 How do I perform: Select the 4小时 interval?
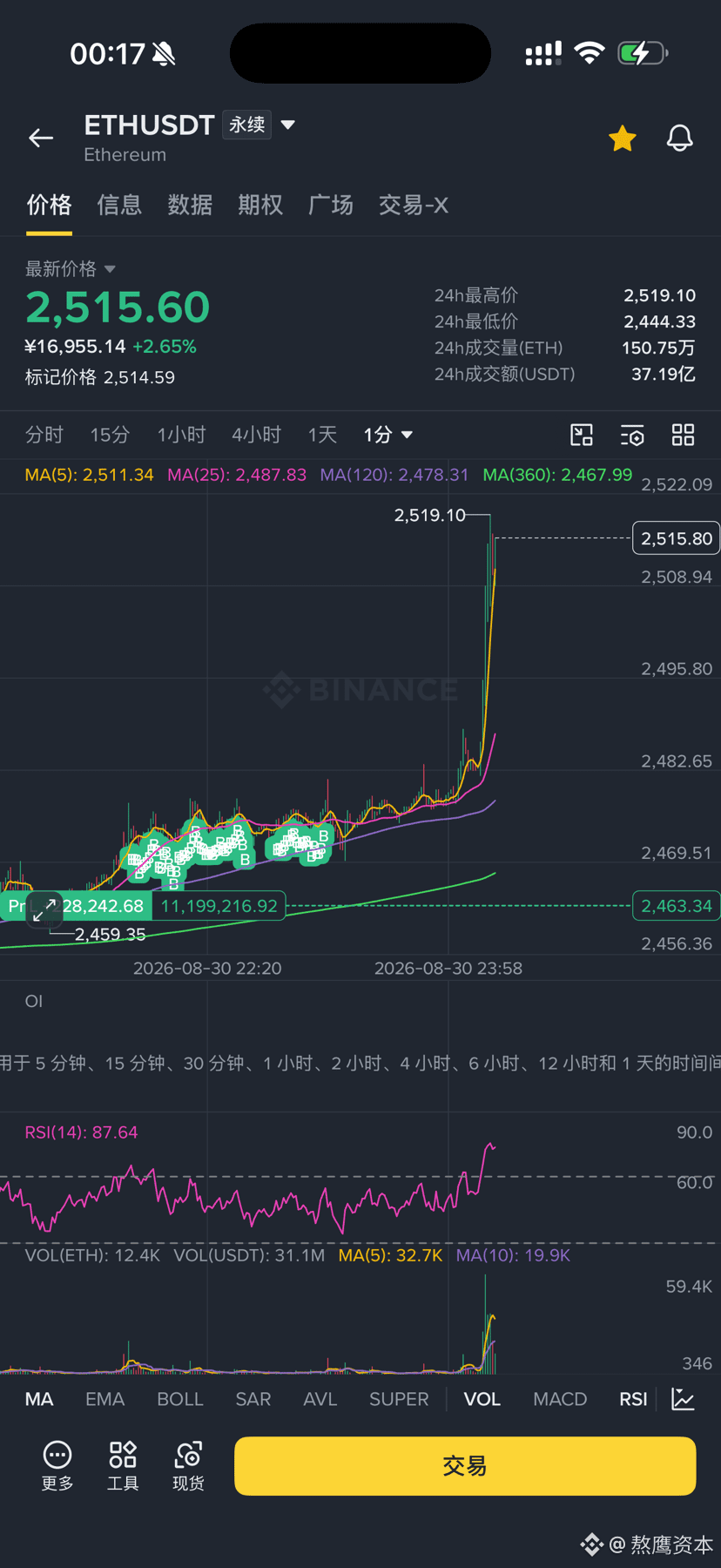coord(257,435)
